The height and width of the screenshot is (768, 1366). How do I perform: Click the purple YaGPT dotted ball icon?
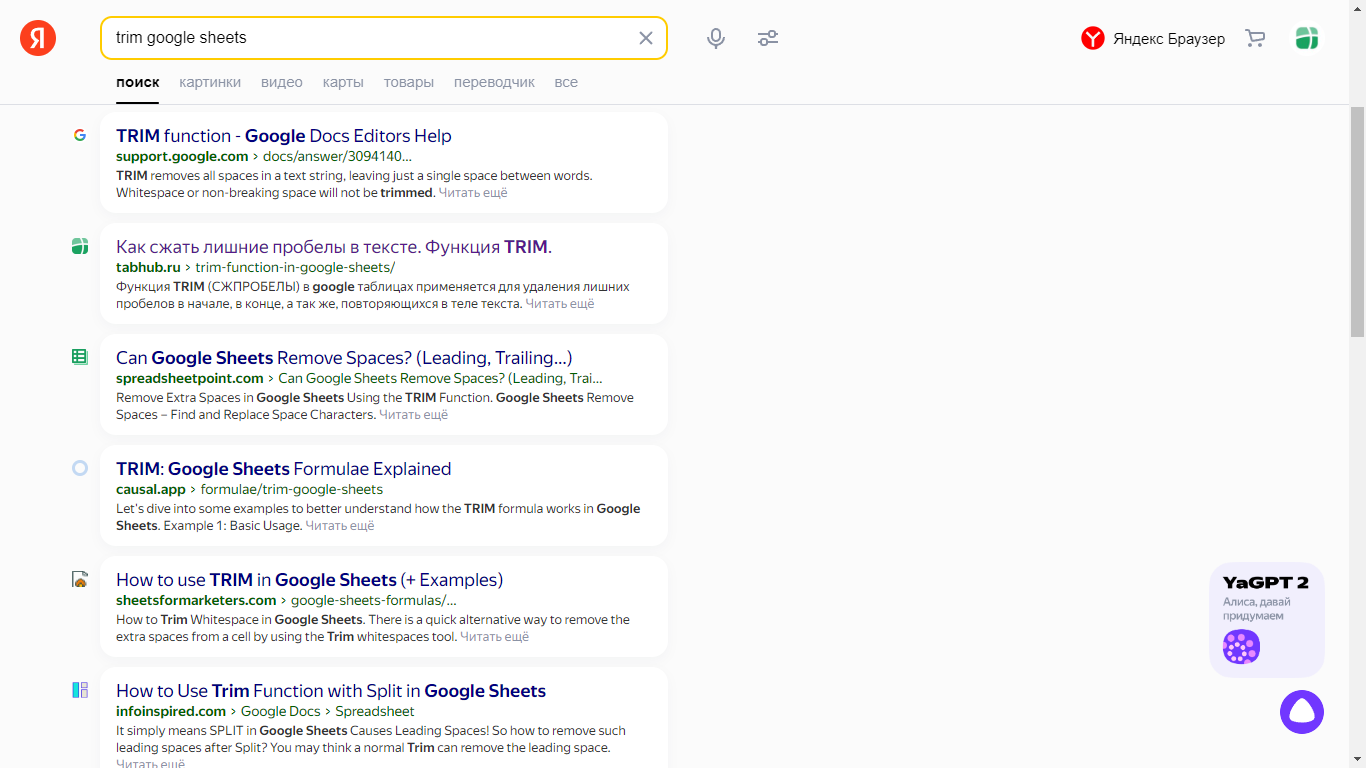(1241, 647)
